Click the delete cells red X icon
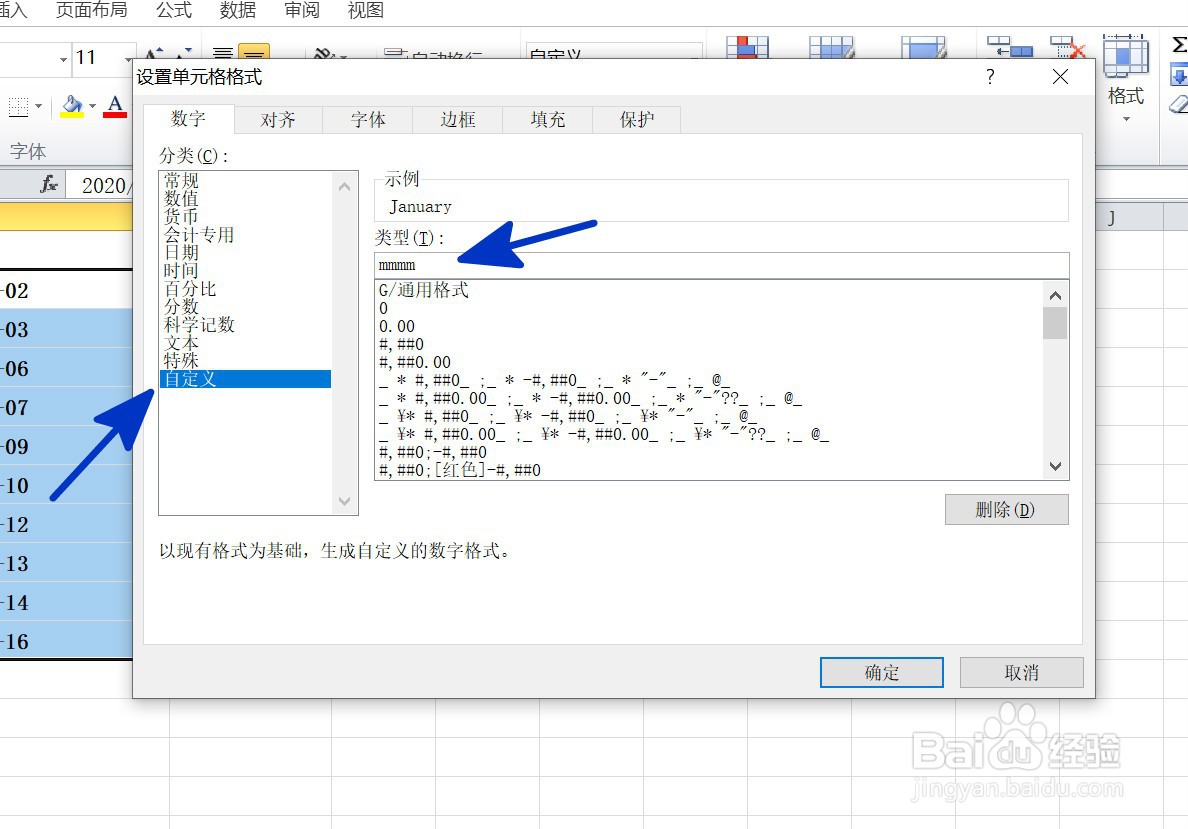 (x=1064, y=46)
